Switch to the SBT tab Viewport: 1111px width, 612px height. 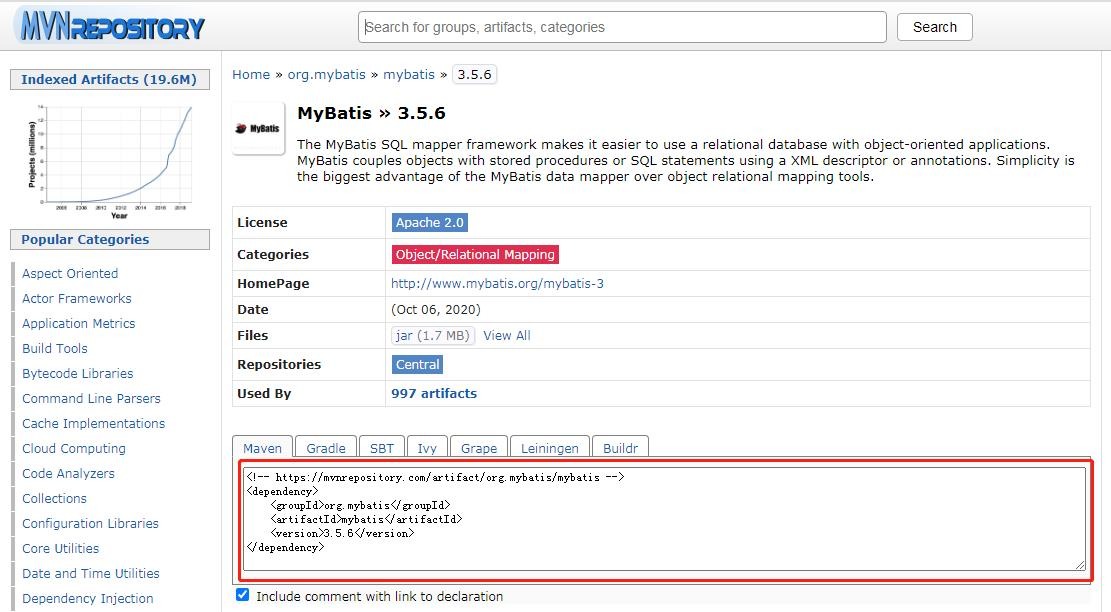click(x=381, y=448)
